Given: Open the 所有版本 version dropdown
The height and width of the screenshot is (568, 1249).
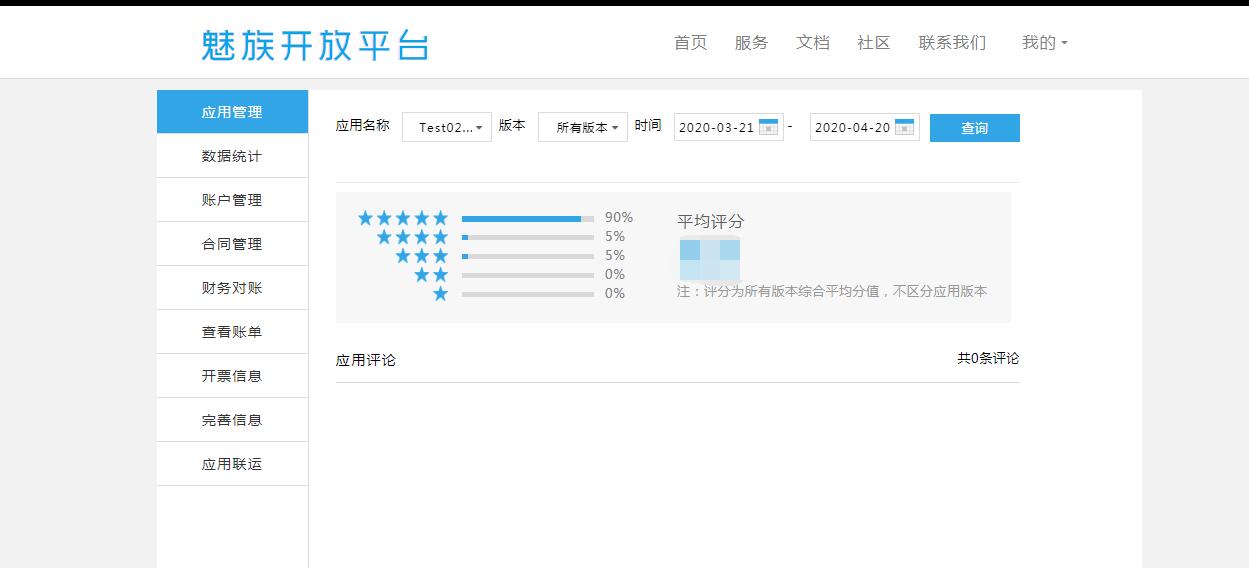Looking at the screenshot, I should pos(583,127).
